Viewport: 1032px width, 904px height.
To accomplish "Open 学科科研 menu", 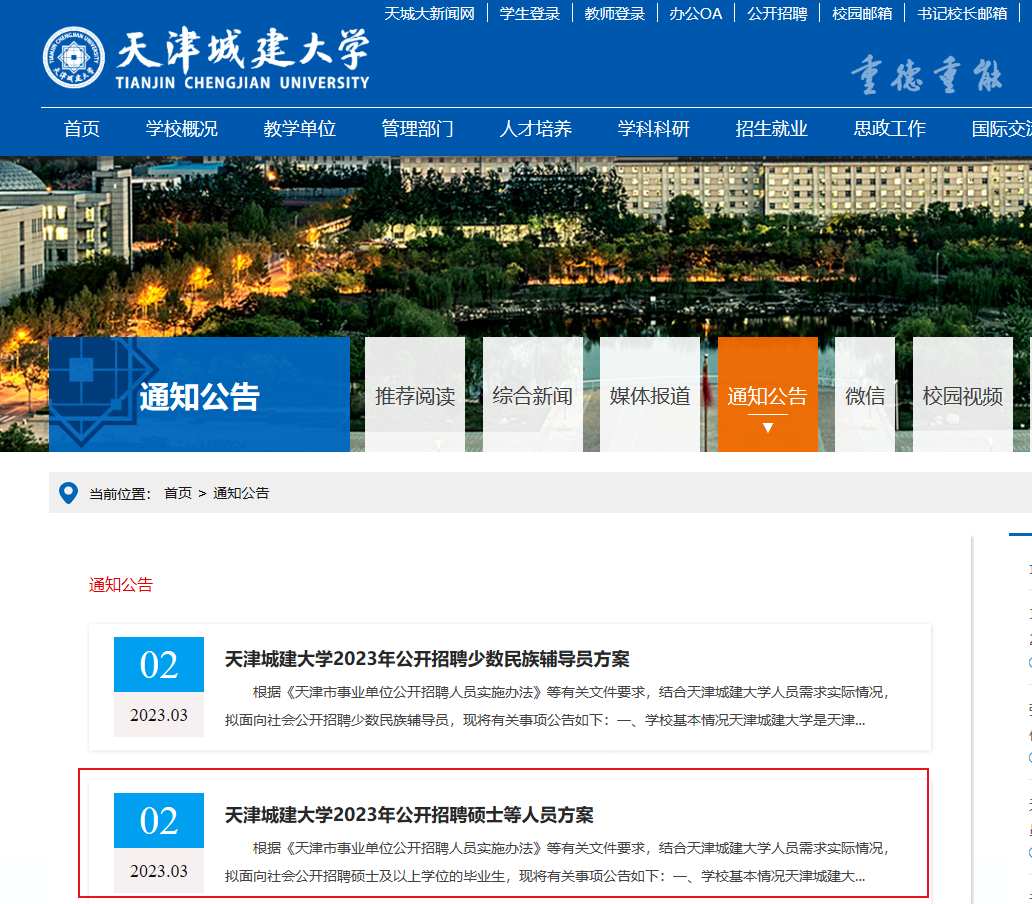I will [654, 128].
